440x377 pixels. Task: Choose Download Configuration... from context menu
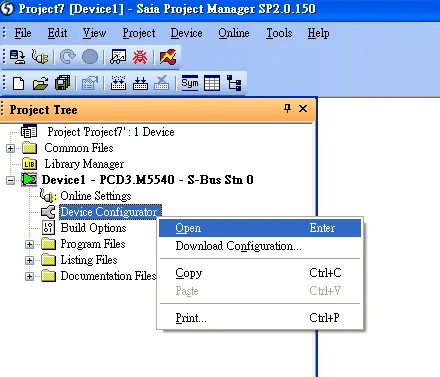(260, 246)
